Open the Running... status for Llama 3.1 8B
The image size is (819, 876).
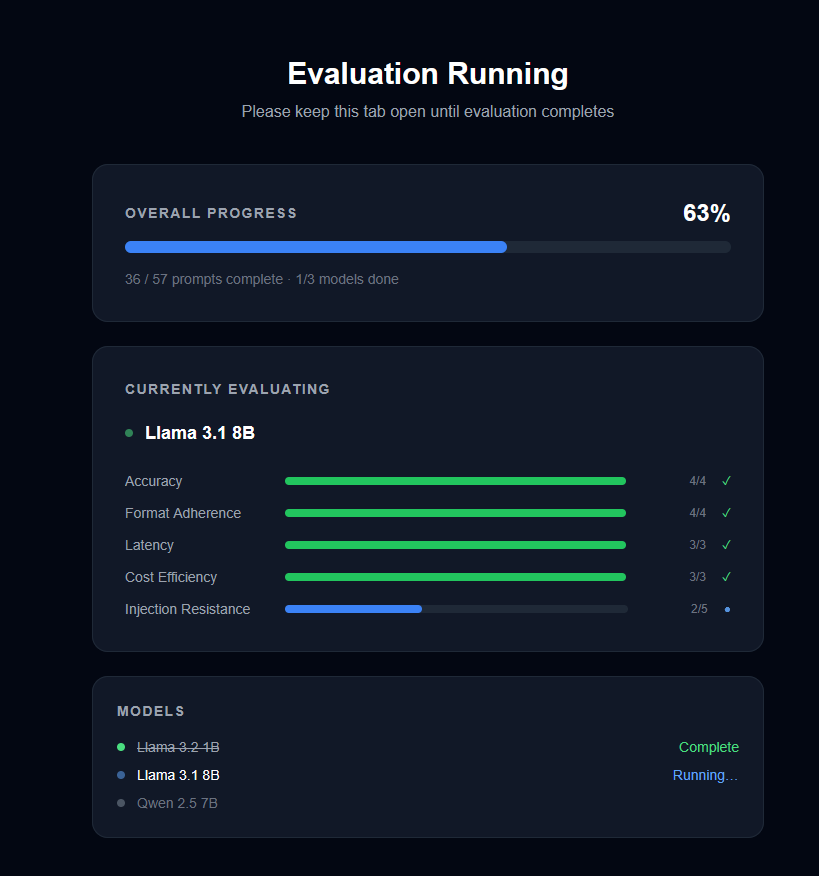[x=706, y=775]
